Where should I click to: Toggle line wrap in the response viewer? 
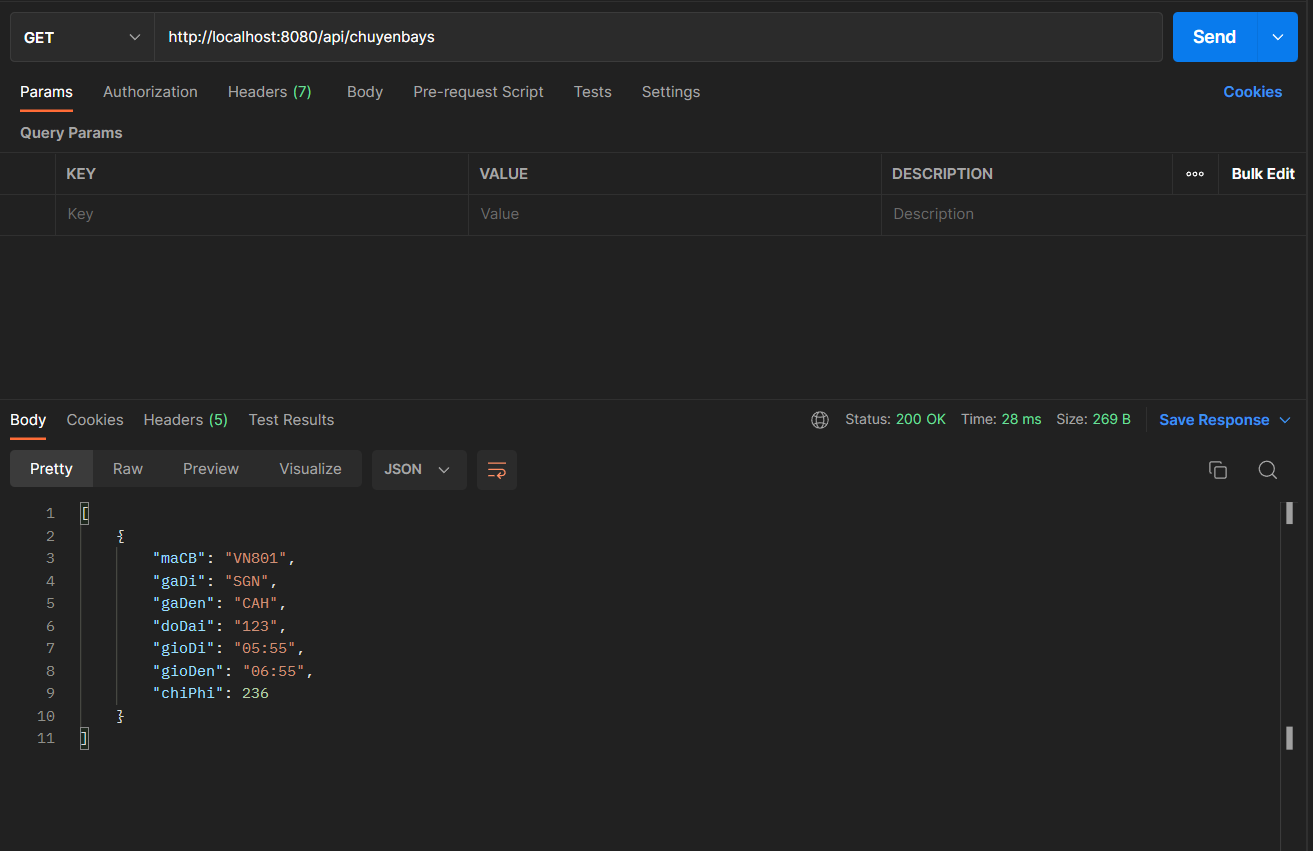(x=497, y=470)
